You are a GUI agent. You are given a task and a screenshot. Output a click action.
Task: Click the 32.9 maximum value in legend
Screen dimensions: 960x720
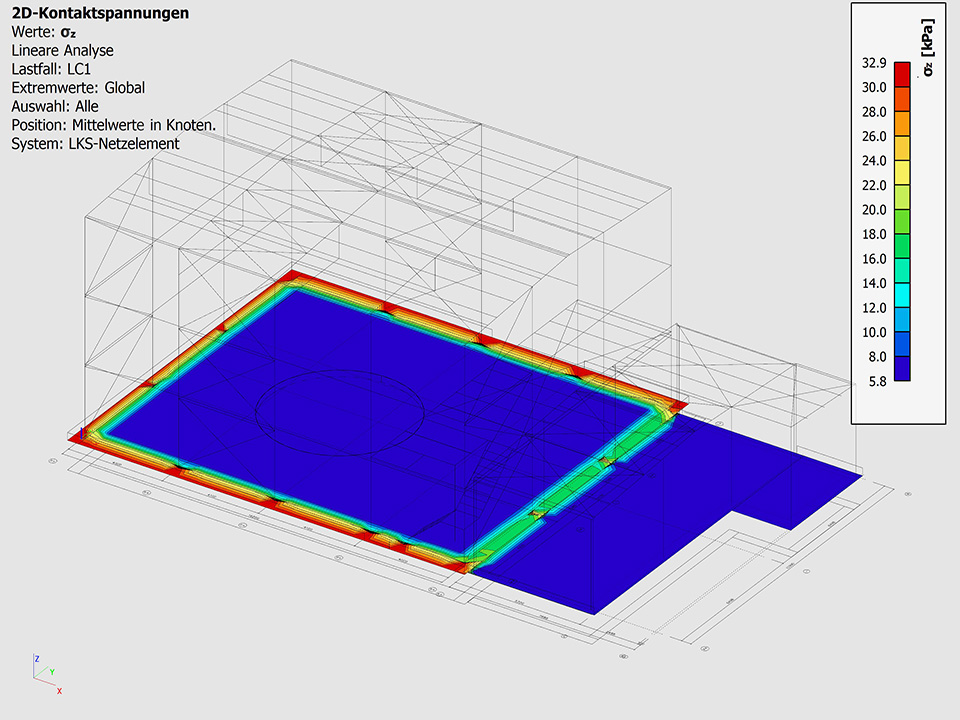click(x=874, y=63)
